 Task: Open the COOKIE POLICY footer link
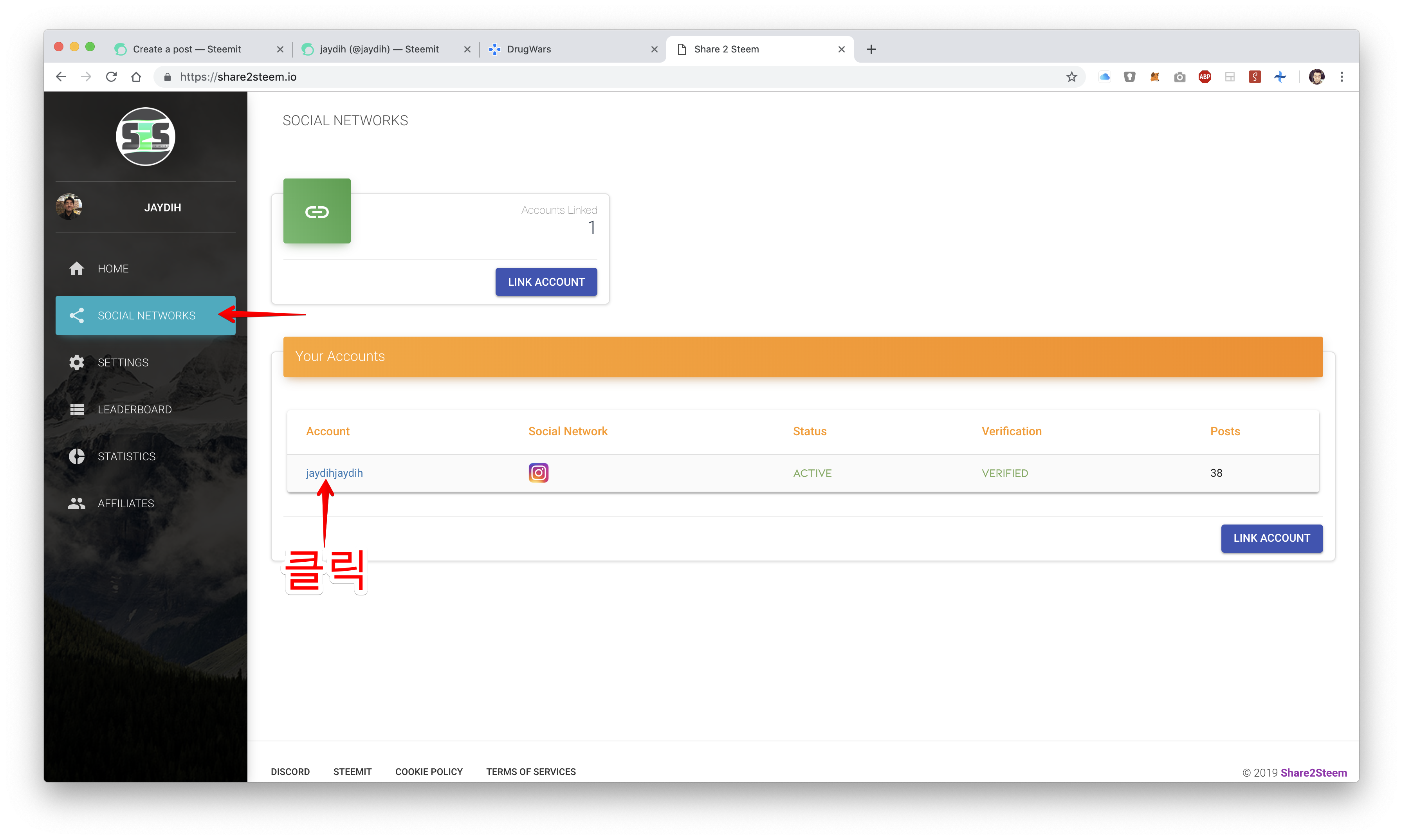click(x=429, y=772)
